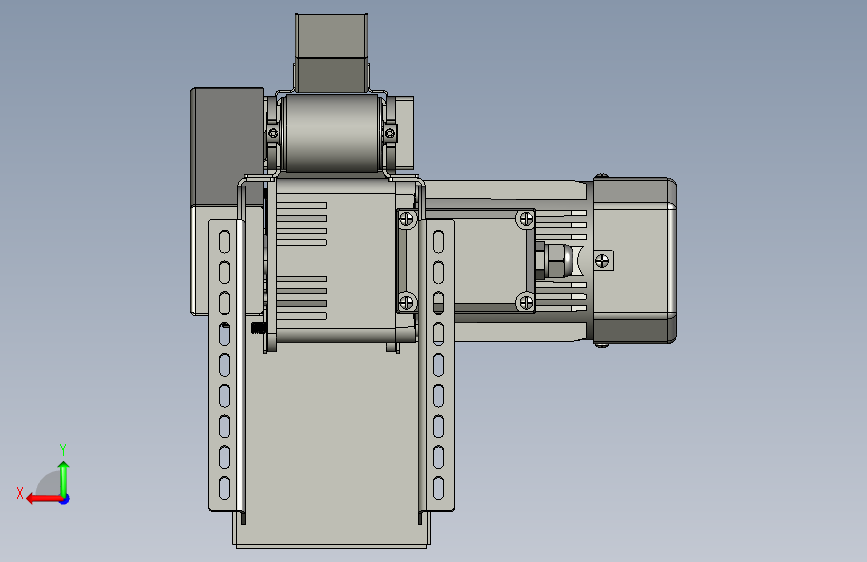Click the red X axis arrow of the triad
Screen dimensions: 867x562
tap(44, 499)
